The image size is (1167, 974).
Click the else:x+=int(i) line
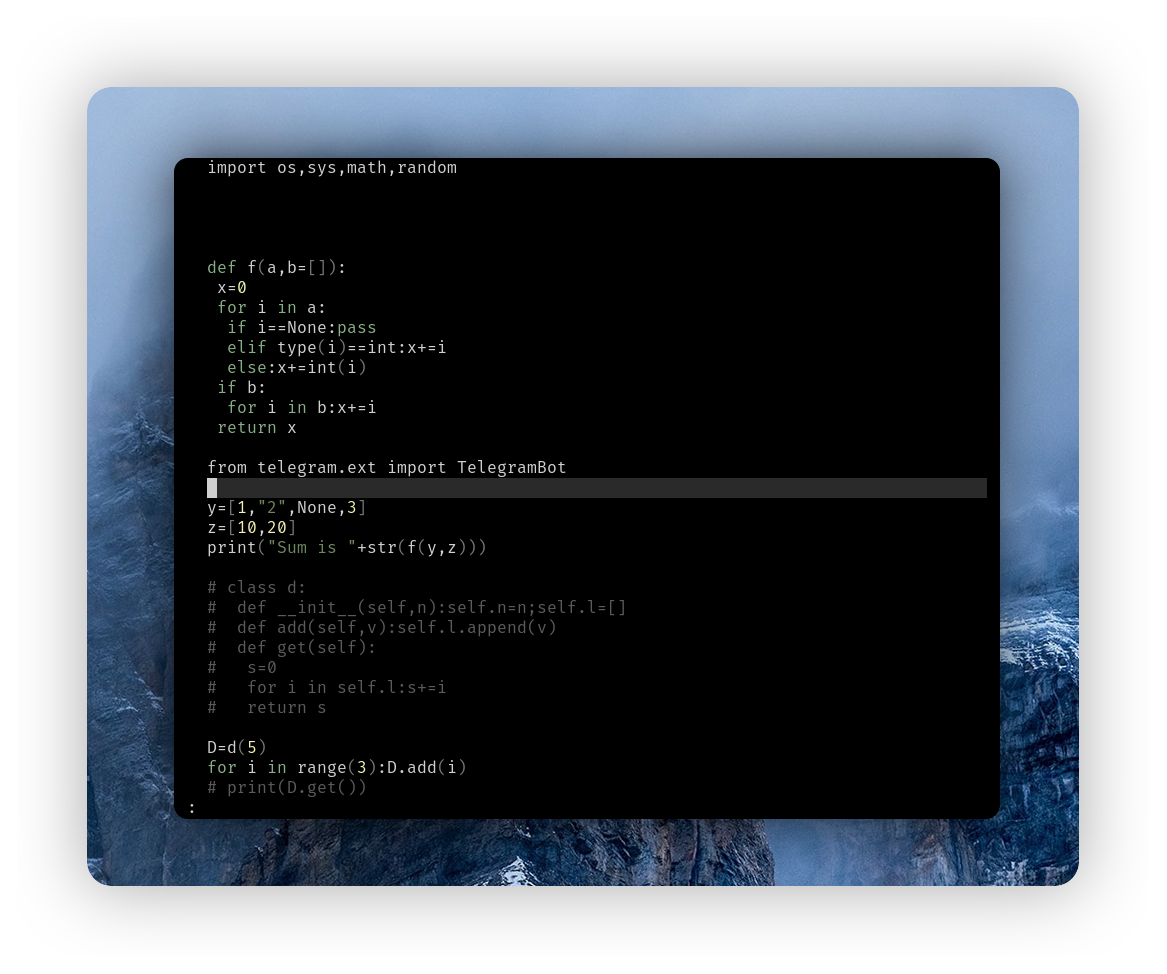[297, 368]
